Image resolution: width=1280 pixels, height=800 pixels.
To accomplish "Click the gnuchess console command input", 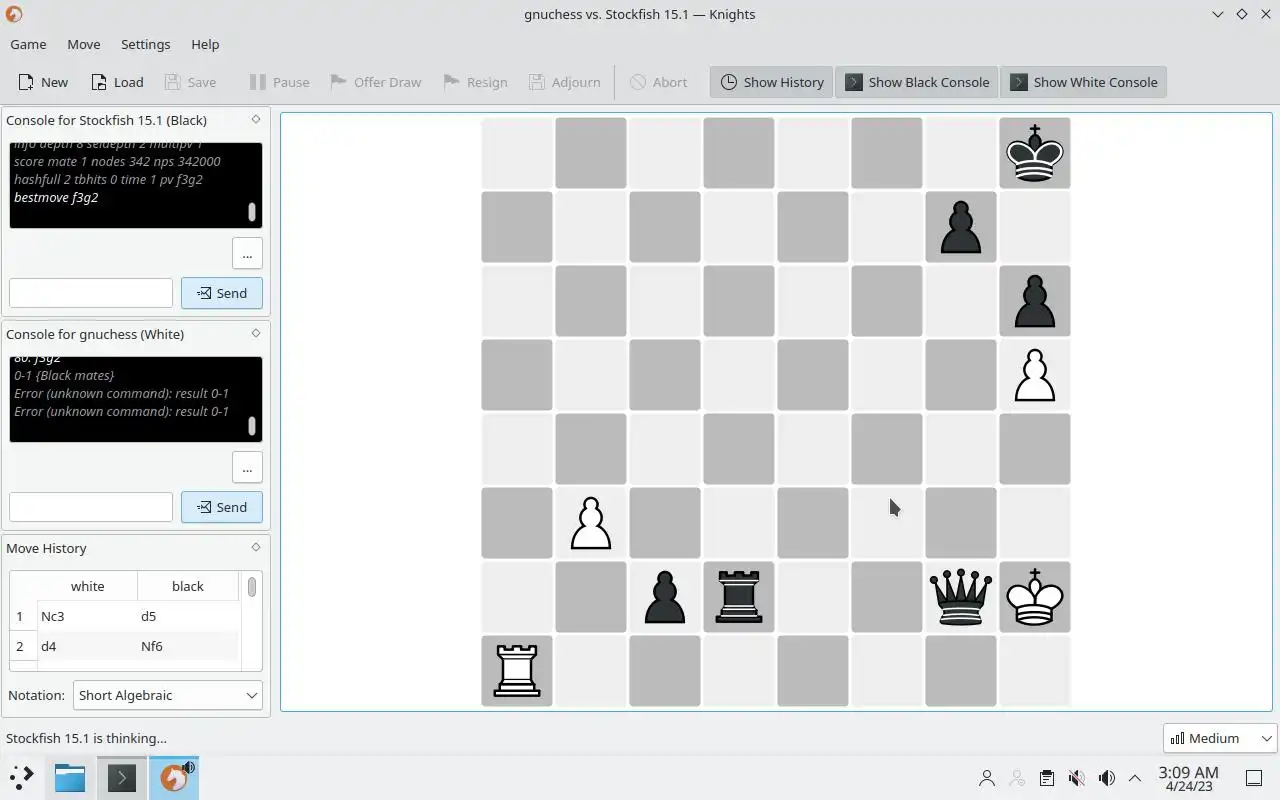I will coord(91,507).
